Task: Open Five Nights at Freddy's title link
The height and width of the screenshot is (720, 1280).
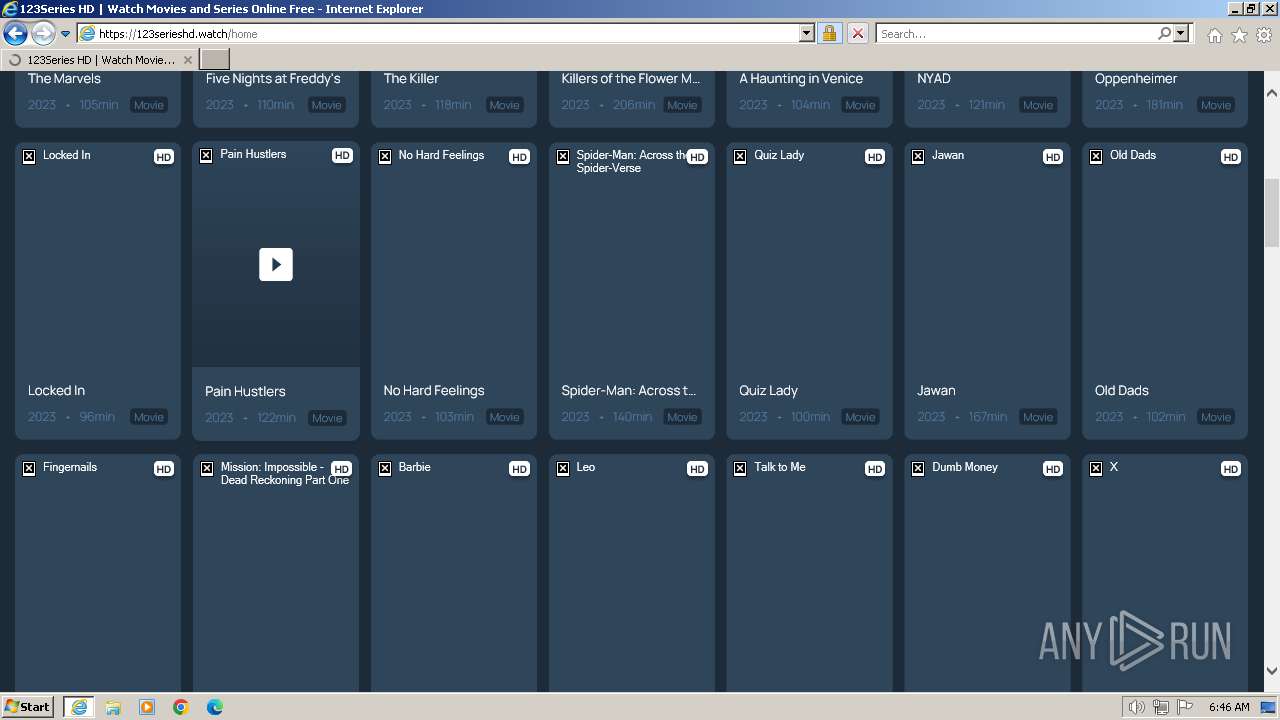Action: tap(273, 78)
